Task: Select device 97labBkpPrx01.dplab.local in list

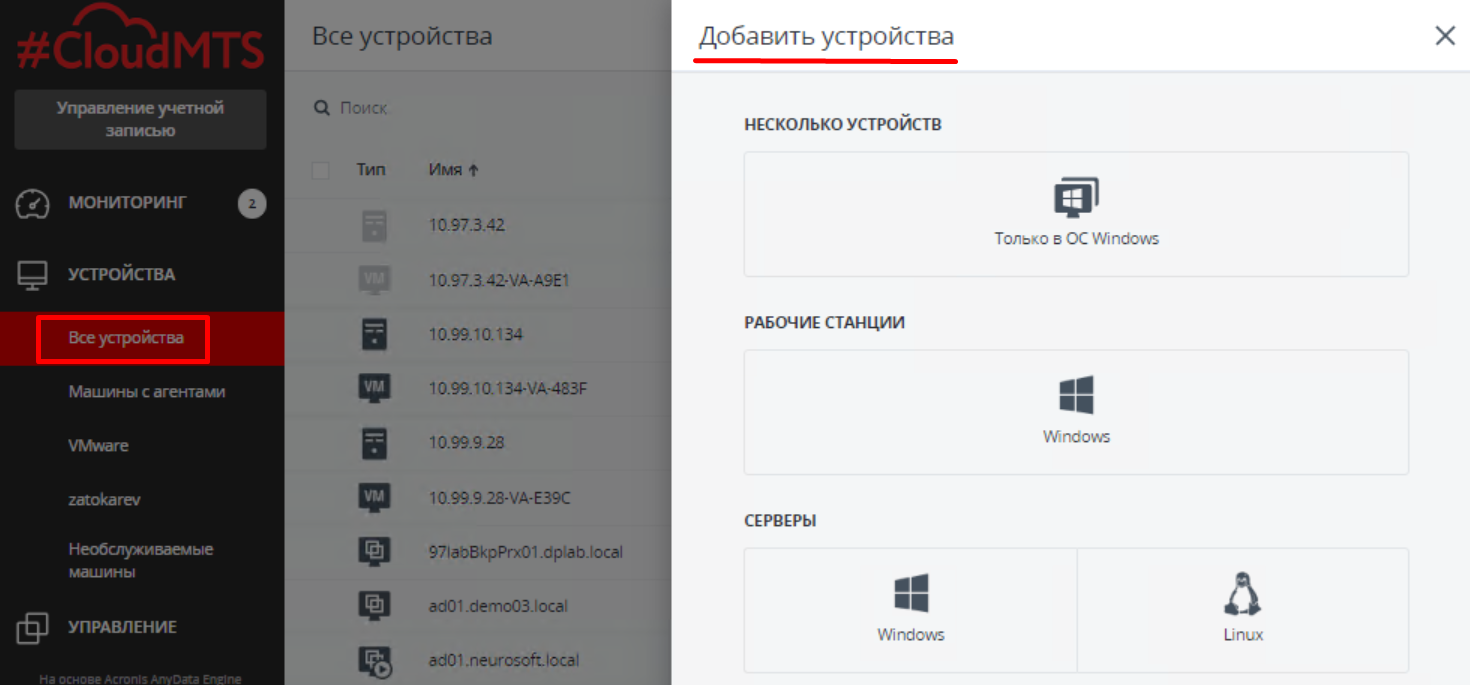Action: click(x=525, y=552)
